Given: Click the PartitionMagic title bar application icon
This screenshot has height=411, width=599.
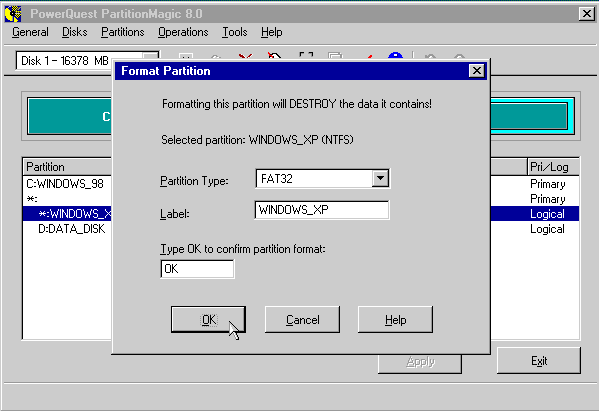Looking at the screenshot, I should click(13, 14).
